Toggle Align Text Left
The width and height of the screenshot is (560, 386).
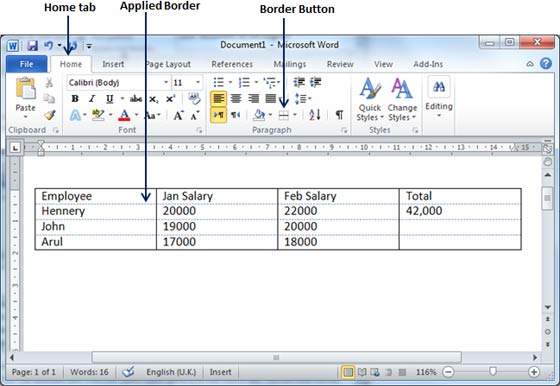pos(219,98)
